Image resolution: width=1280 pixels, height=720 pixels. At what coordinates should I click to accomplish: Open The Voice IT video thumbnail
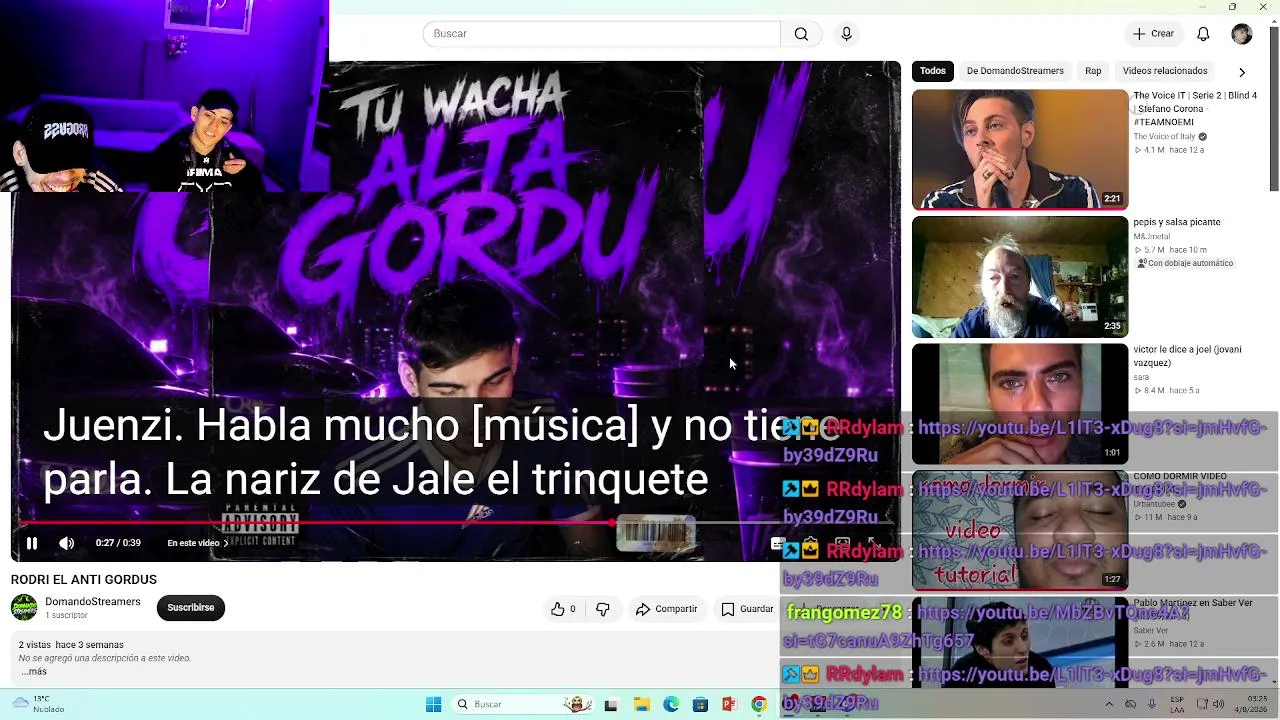click(x=1020, y=150)
